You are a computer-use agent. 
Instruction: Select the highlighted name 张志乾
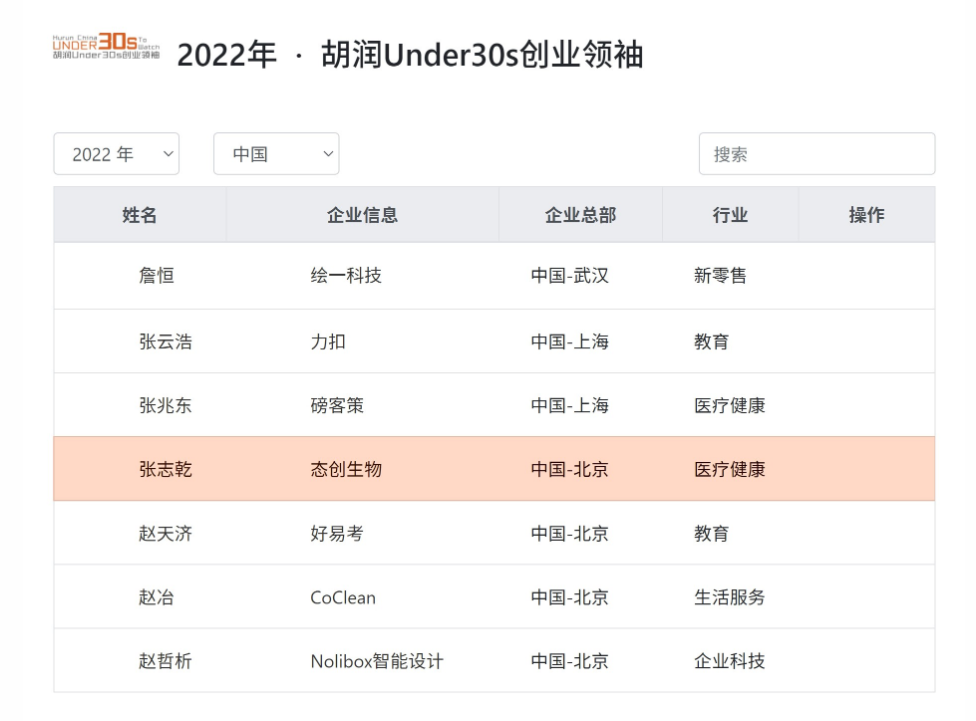point(166,469)
